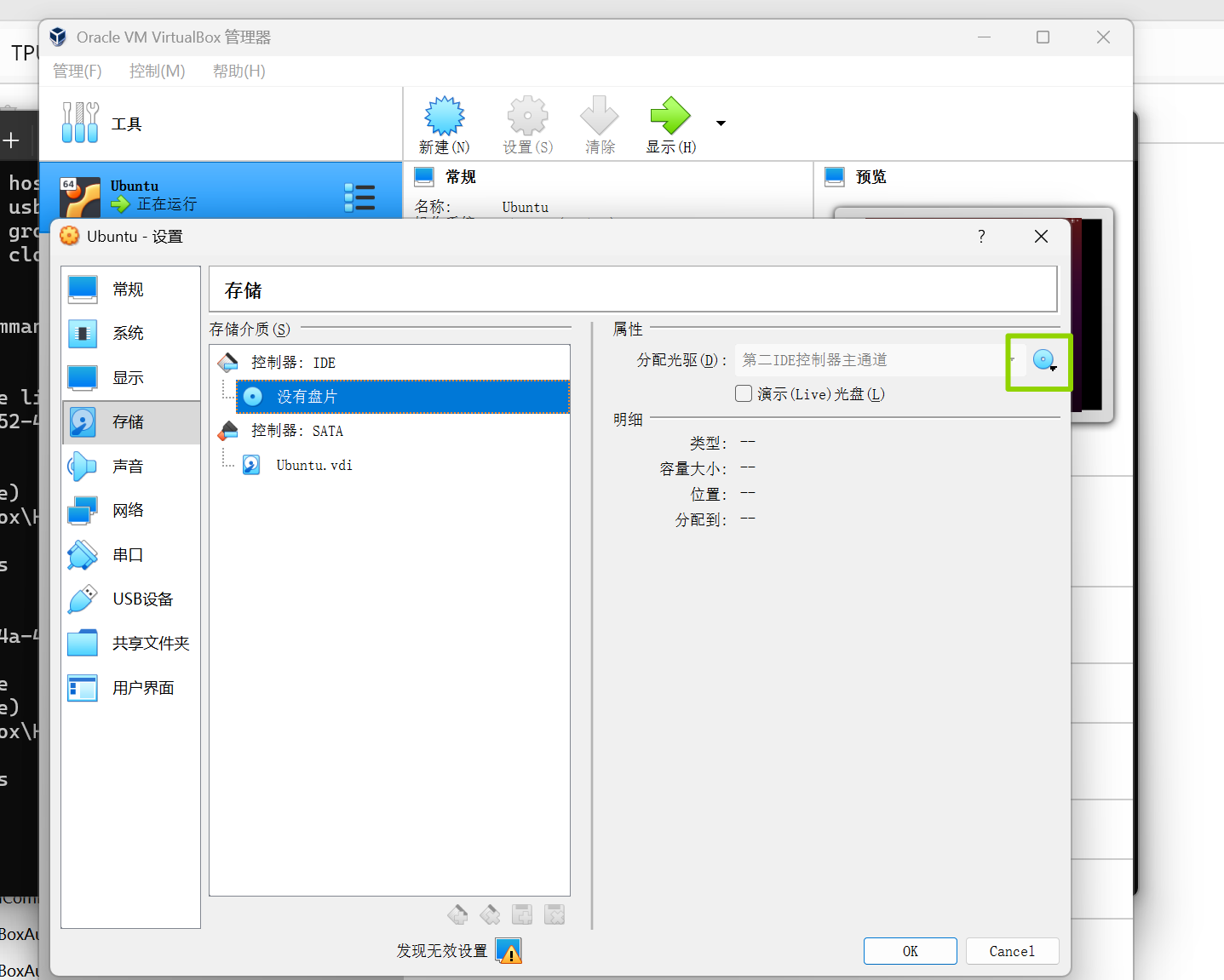
Task: Open the Shared Folders (共享文件夹) category
Action: tap(131, 644)
